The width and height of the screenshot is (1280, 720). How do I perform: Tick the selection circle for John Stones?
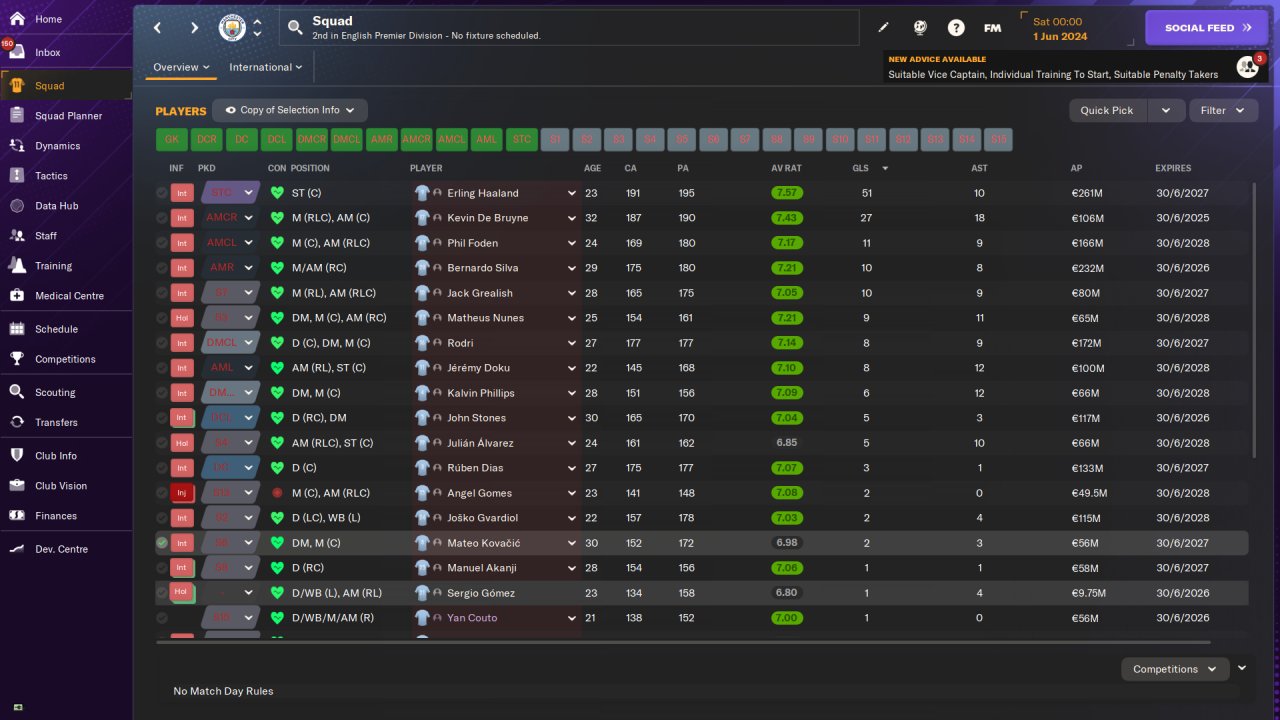point(162,418)
